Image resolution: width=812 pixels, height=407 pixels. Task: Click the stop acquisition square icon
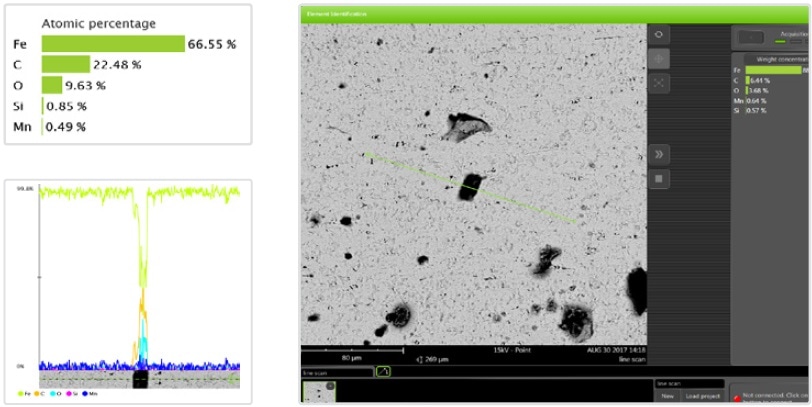tap(659, 179)
